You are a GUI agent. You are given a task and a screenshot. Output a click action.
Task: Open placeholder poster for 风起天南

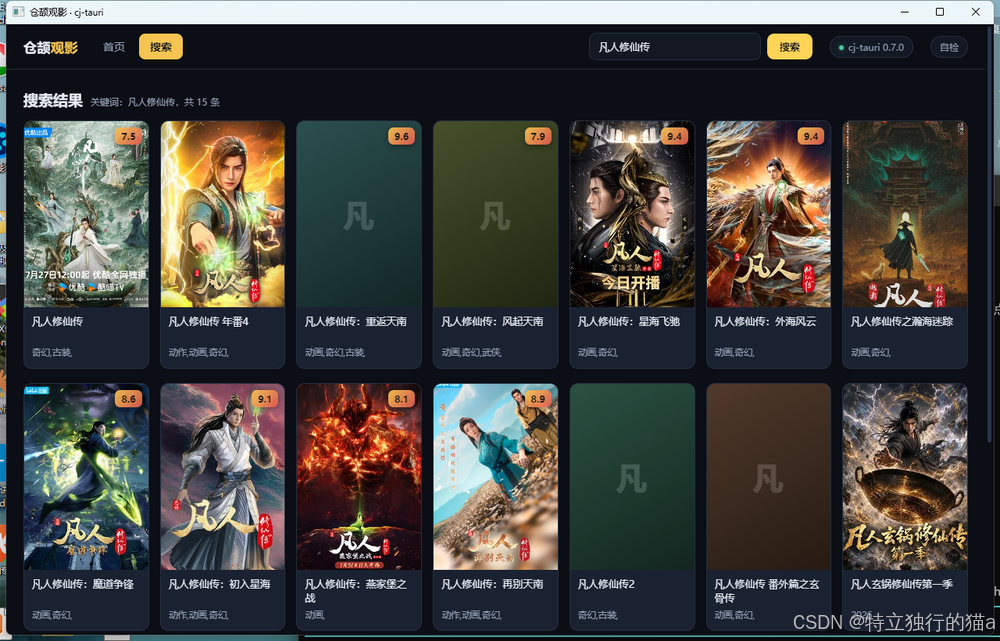(x=496, y=214)
